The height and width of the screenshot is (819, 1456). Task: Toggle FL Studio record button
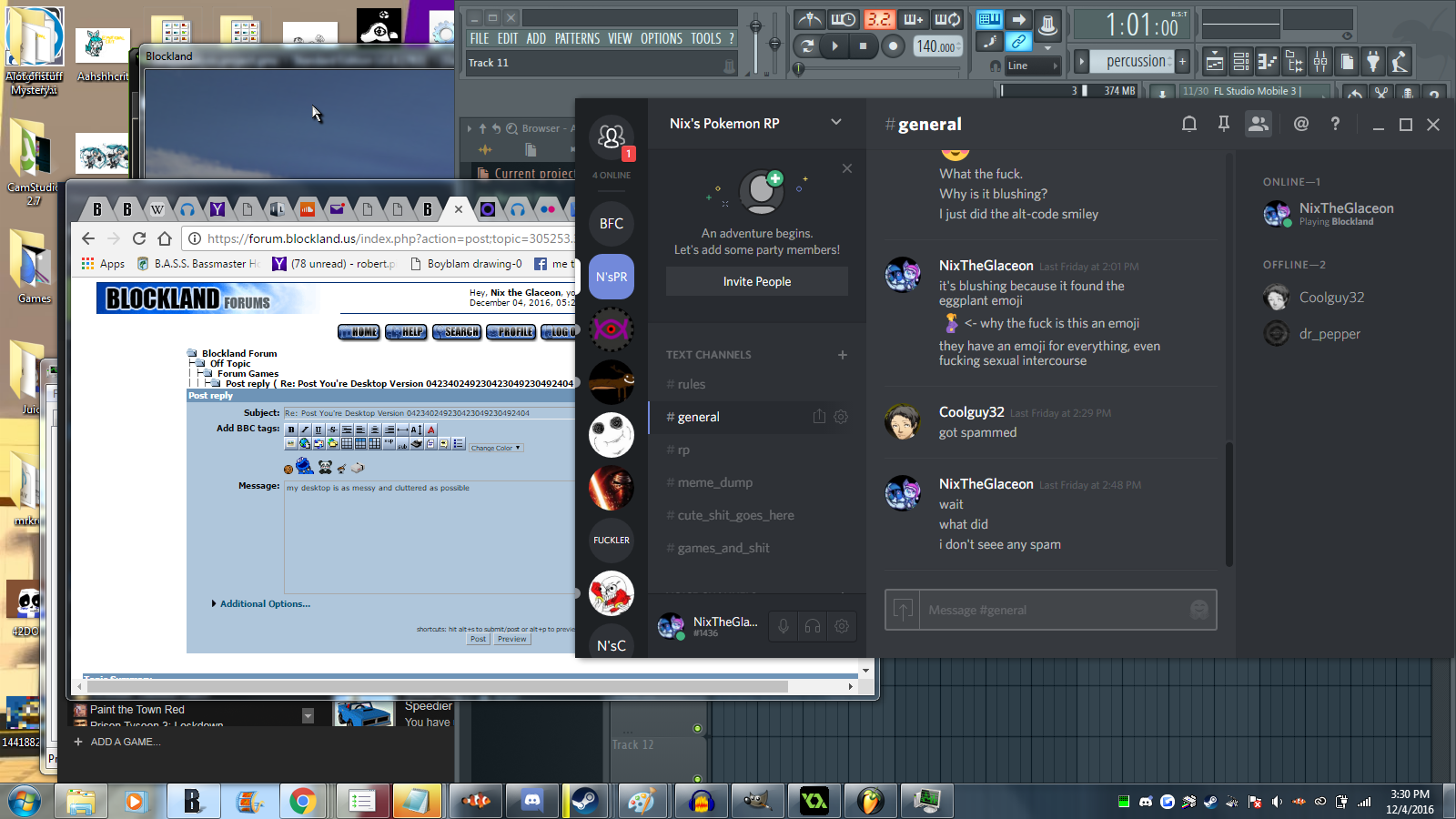pos(894,45)
